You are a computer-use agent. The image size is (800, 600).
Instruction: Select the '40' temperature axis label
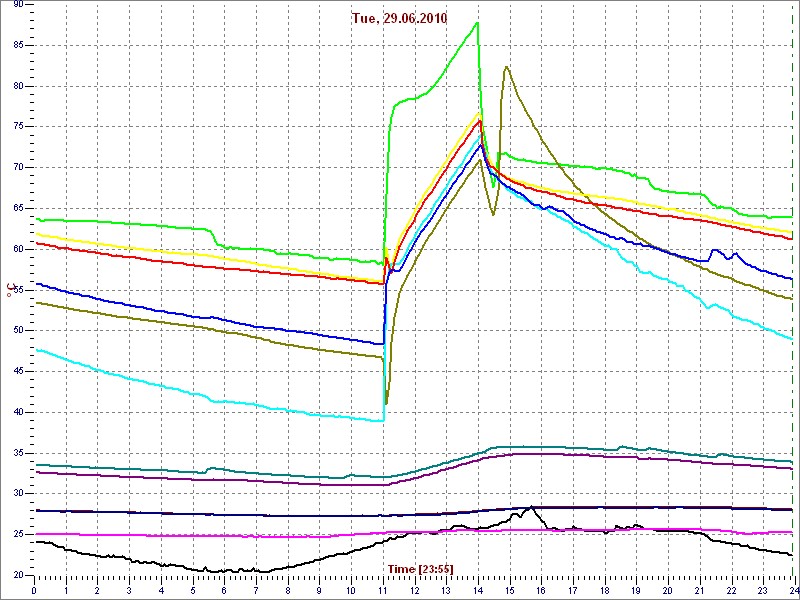tap(19, 413)
